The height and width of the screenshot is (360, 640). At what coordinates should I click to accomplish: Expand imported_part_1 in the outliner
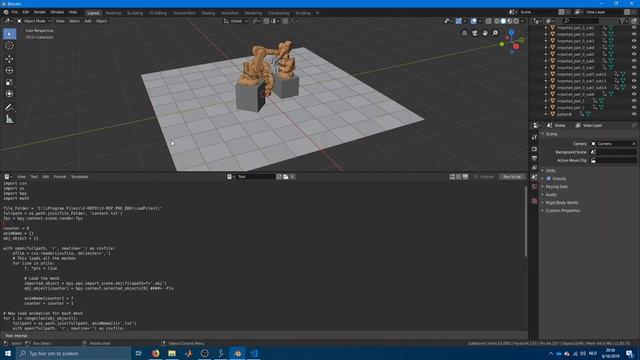[546, 101]
